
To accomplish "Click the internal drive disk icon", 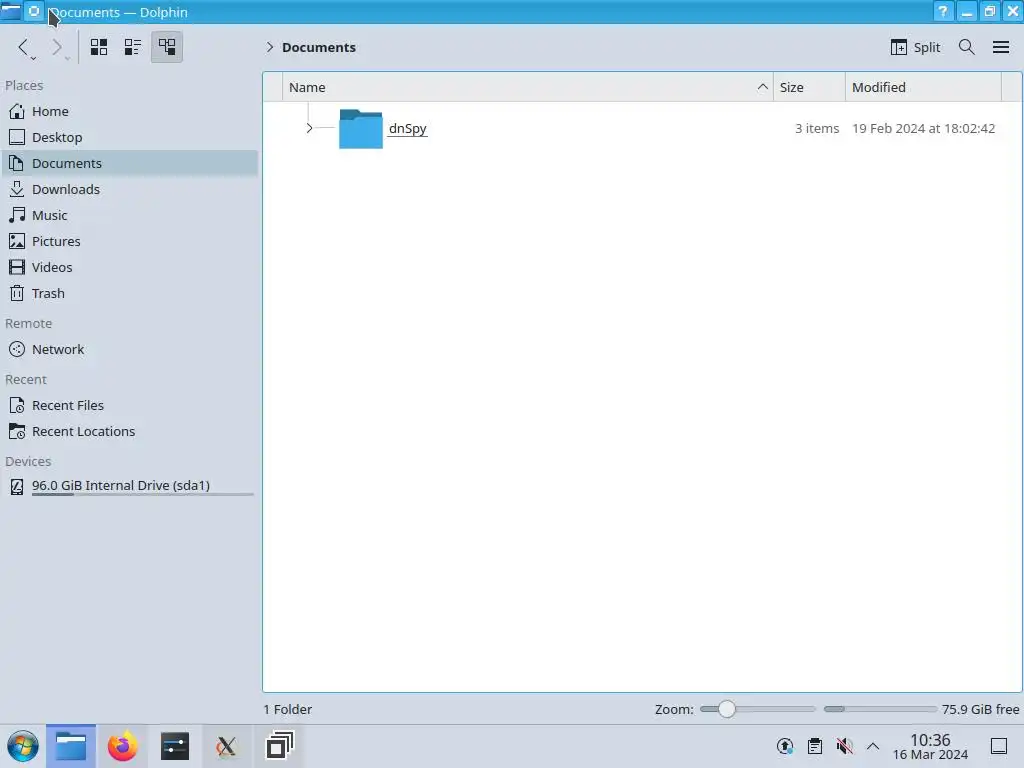I will pyautogui.click(x=17, y=486).
